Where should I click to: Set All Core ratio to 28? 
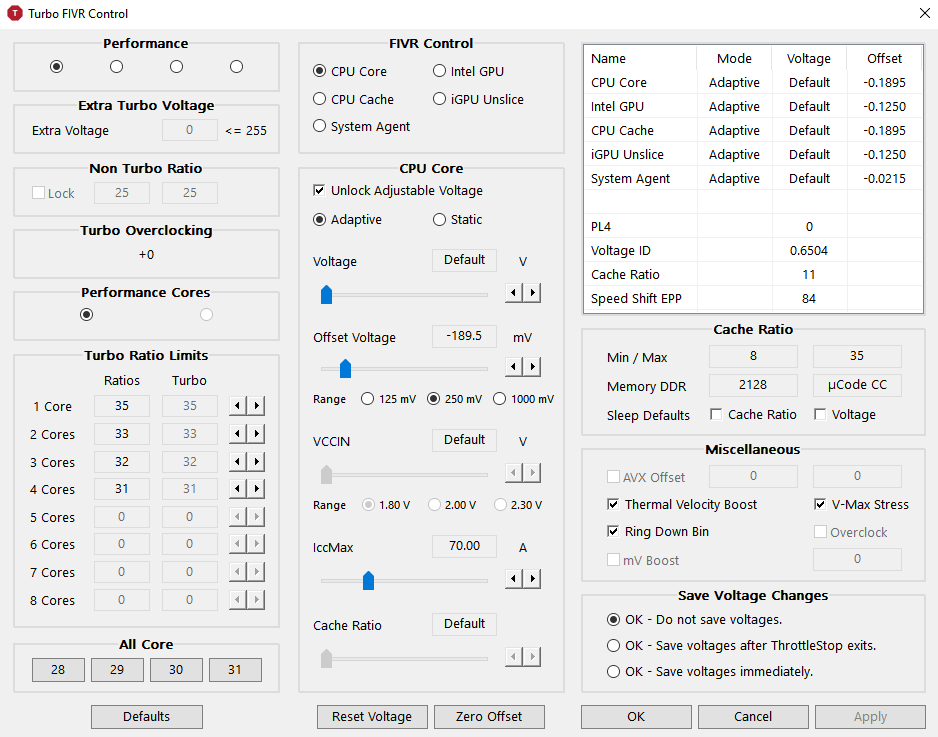pyautogui.click(x=58, y=669)
